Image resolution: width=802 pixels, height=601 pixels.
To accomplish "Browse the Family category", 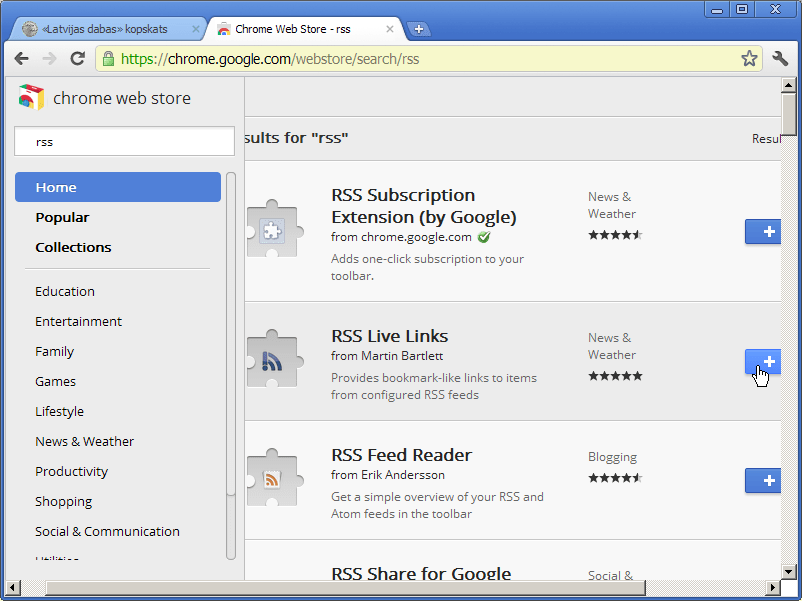I will point(55,351).
